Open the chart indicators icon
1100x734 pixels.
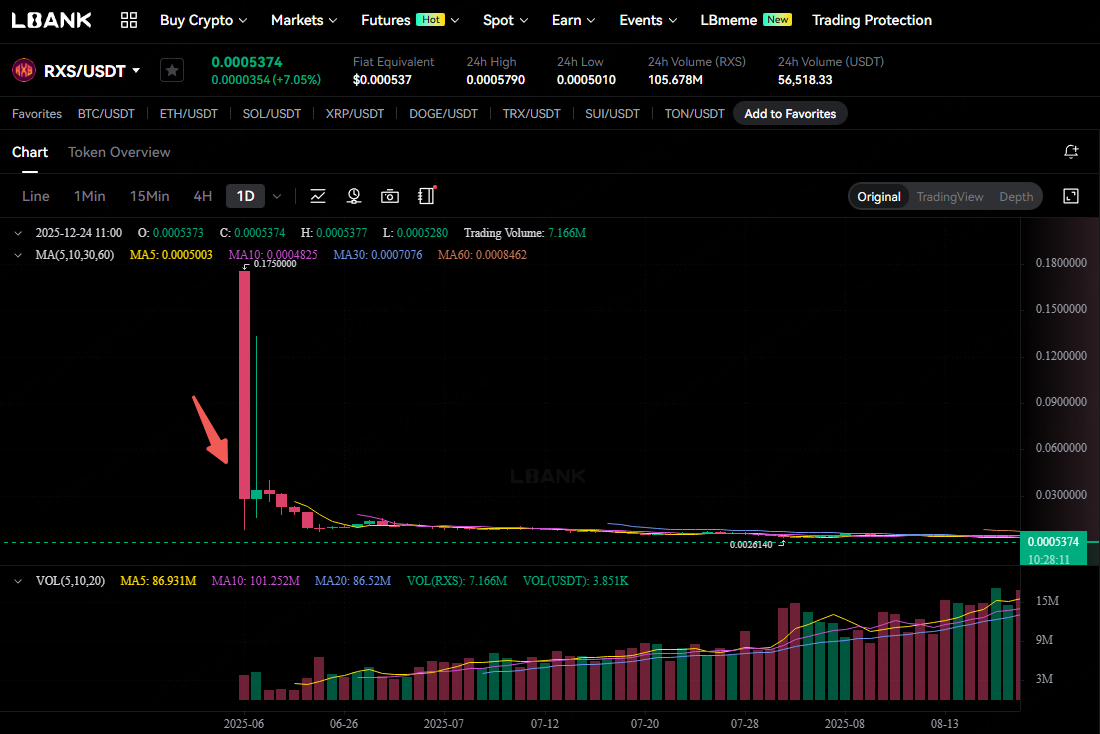coord(318,196)
